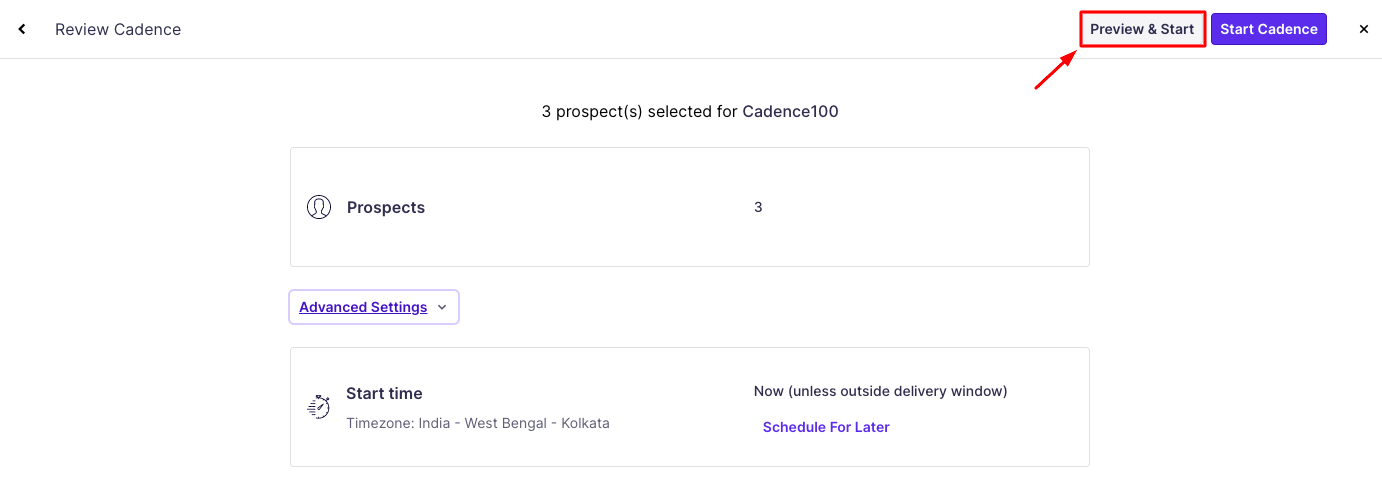Image resolution: width=1382 pixels, height=504 pixels.
Task: Click the back arrow icon
Action: click(x=22, y=30)
